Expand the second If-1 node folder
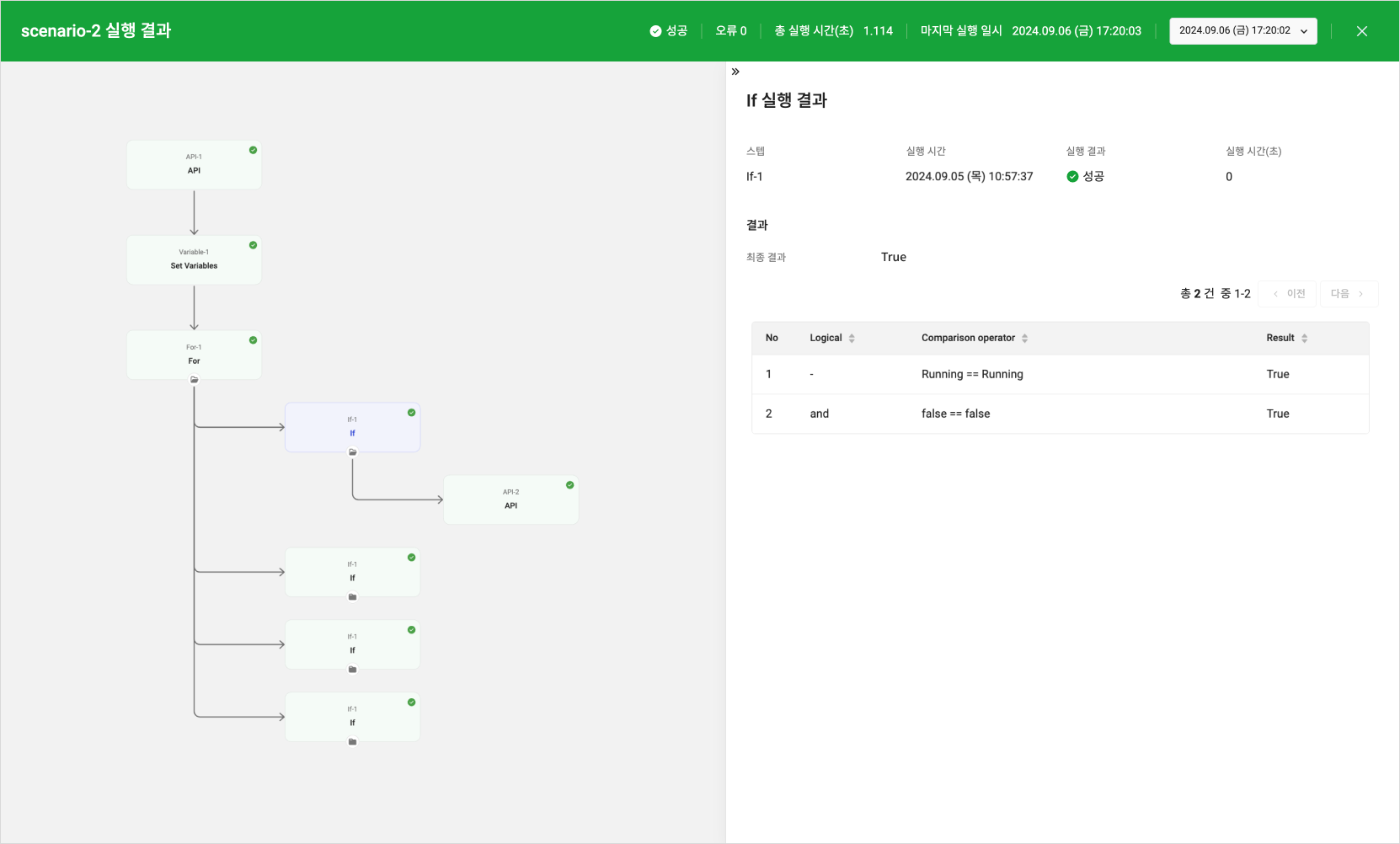This screenshot has width=1400, height=844. pyautogui.click(x=353, y=597)
